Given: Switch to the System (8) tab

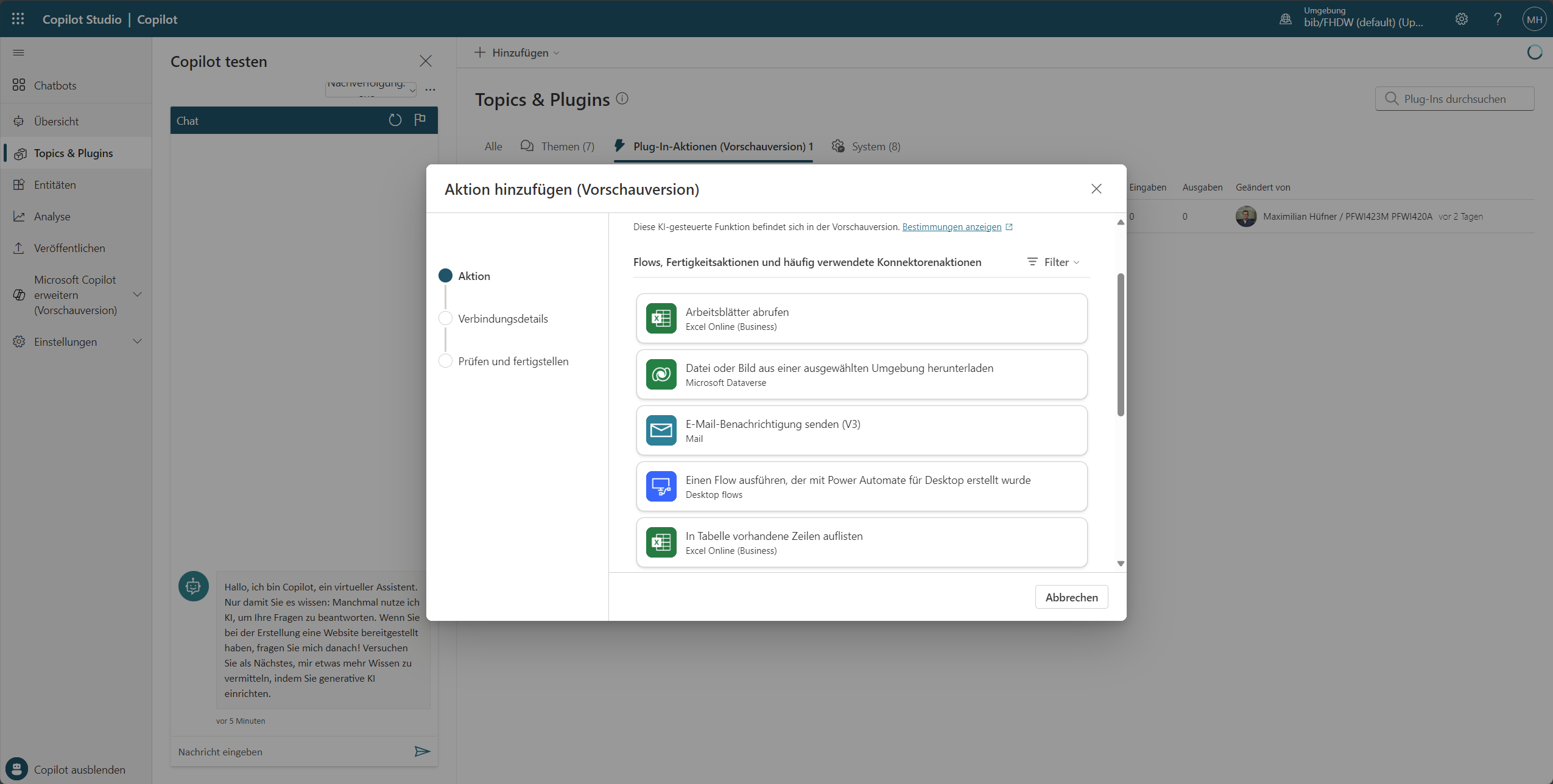Looking at the screenshot, I should 866,146.
